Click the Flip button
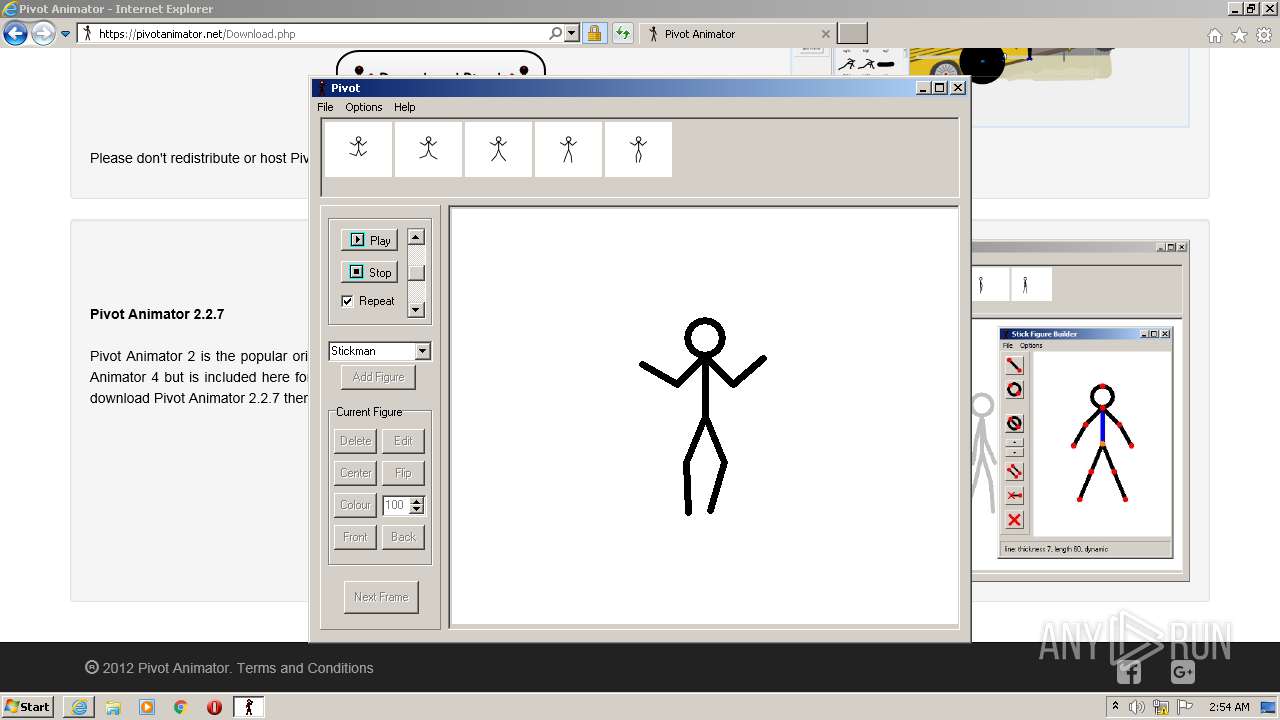The height and width of the screenshot is (720, 1280). point(403,473)
